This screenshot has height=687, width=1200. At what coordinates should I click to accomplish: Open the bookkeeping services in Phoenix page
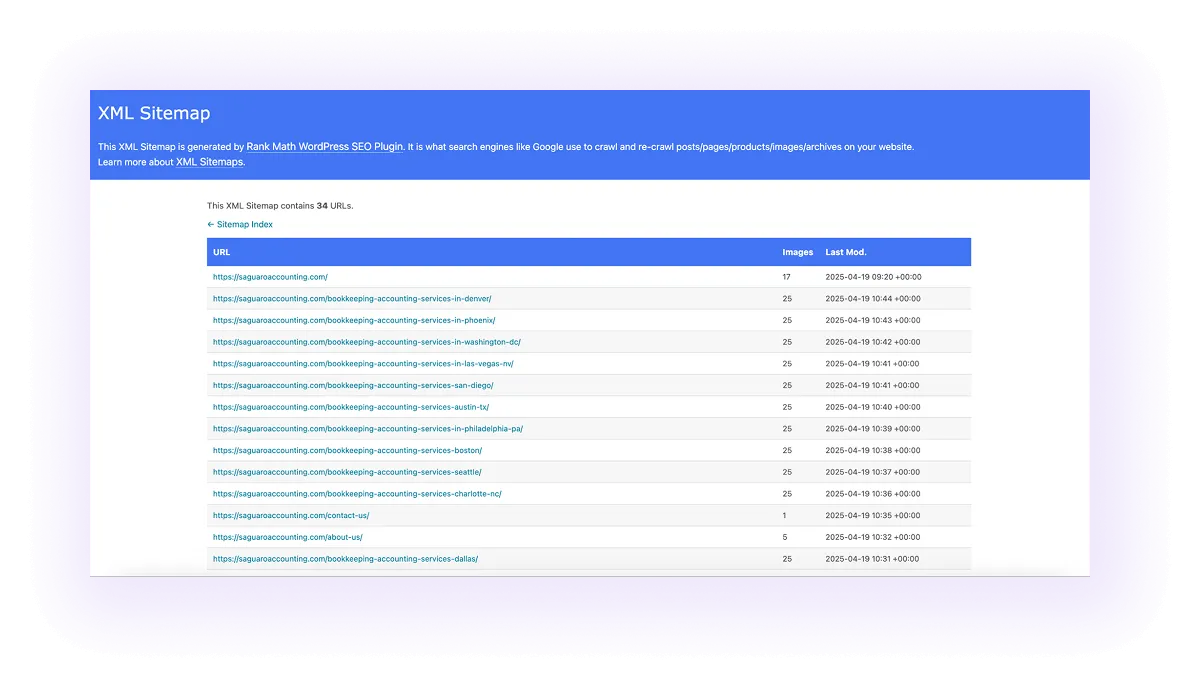(x=353, y=320)
